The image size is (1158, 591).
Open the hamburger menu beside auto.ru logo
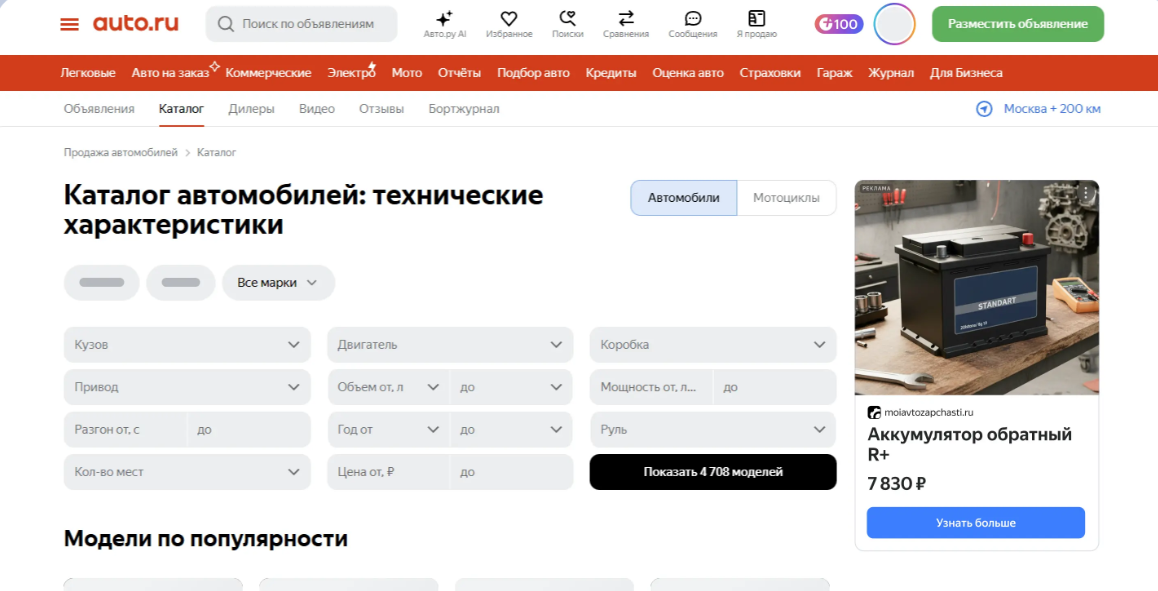[x=69, y=22]
